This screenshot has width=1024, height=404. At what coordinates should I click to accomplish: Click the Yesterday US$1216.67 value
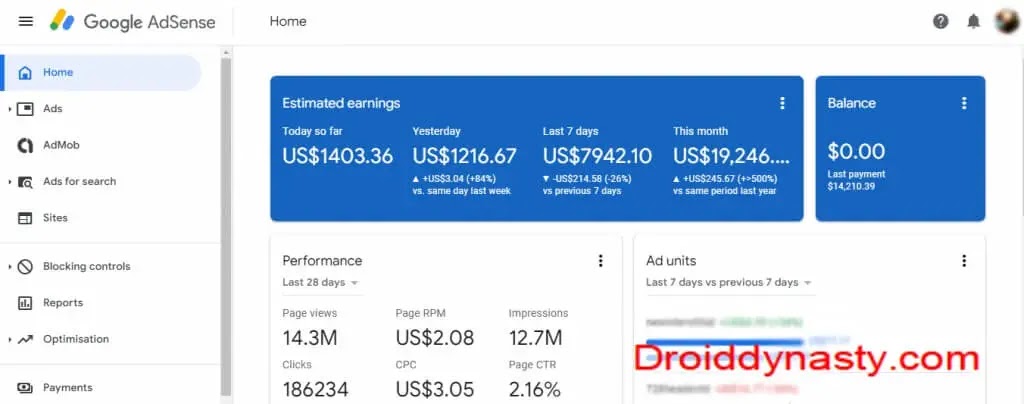(464, 157)
